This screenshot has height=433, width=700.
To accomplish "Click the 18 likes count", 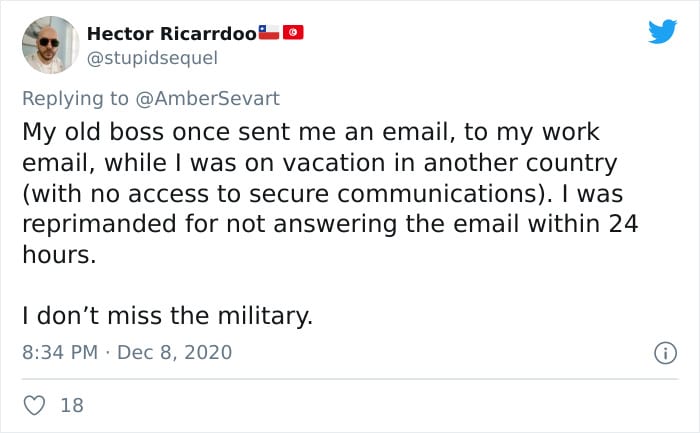I will [x=72, y=405].
